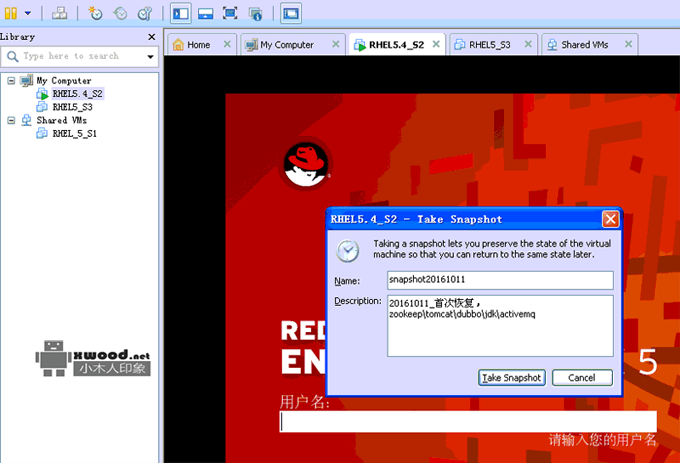Screen dimensions: 680x463
Task: Click the snapshot Name input field
Action: (500, 280)
